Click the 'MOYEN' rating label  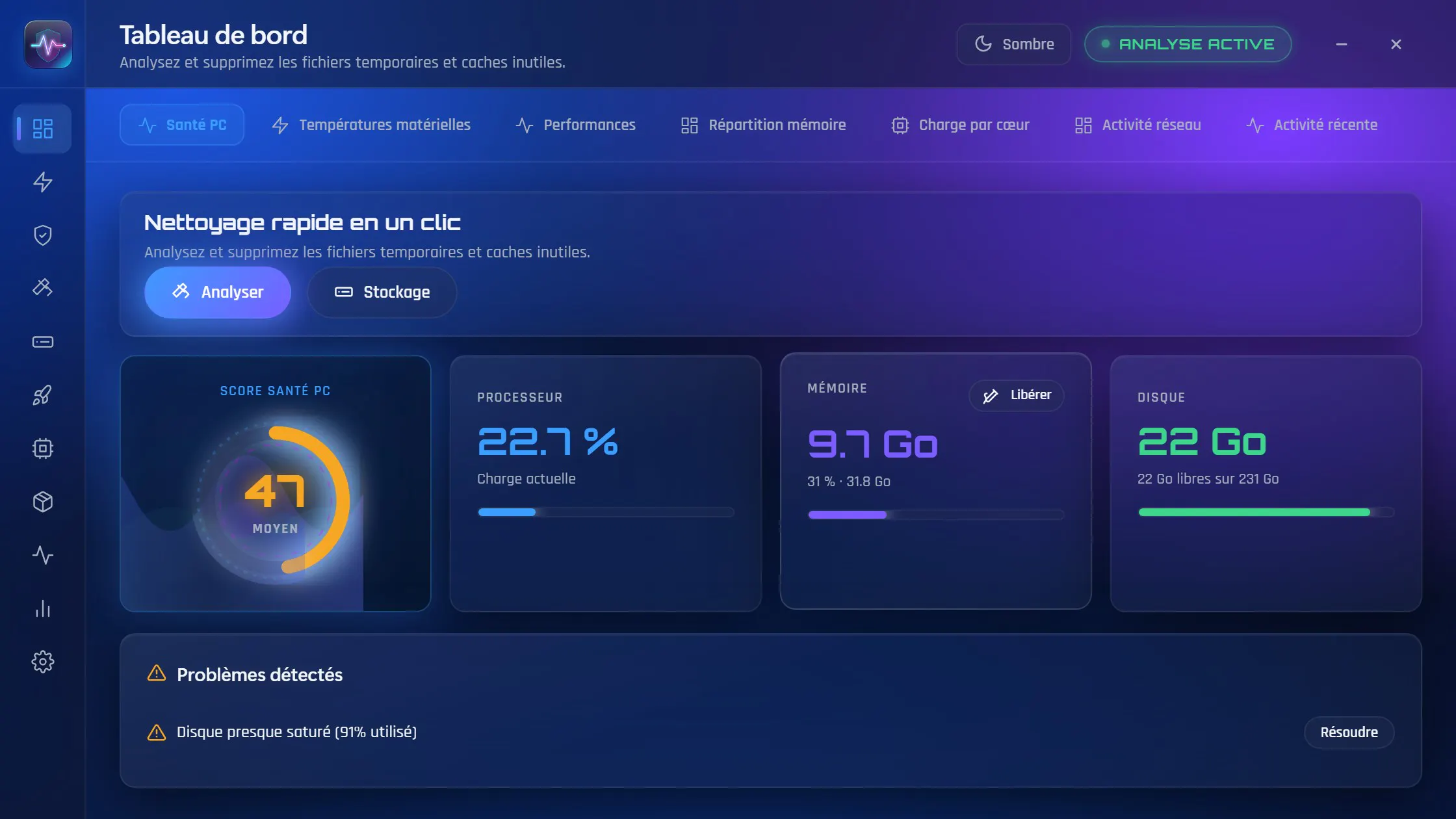(x=275, y=528)
